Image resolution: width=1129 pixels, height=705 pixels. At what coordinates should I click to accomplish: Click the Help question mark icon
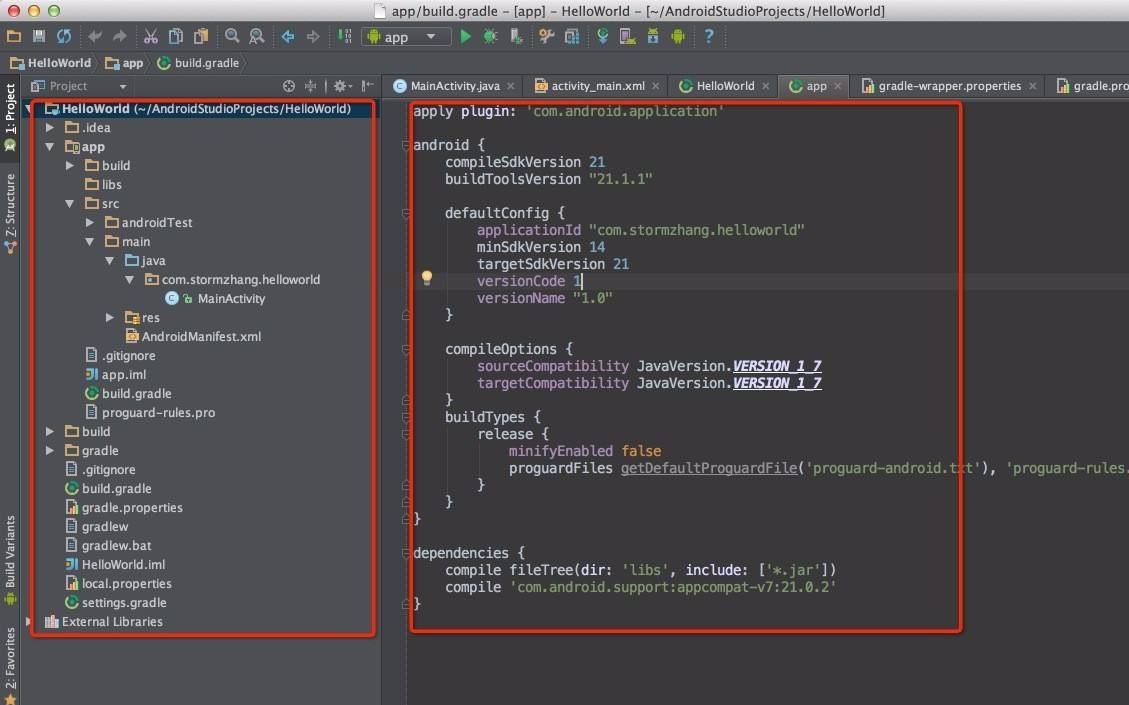point(709,36)
